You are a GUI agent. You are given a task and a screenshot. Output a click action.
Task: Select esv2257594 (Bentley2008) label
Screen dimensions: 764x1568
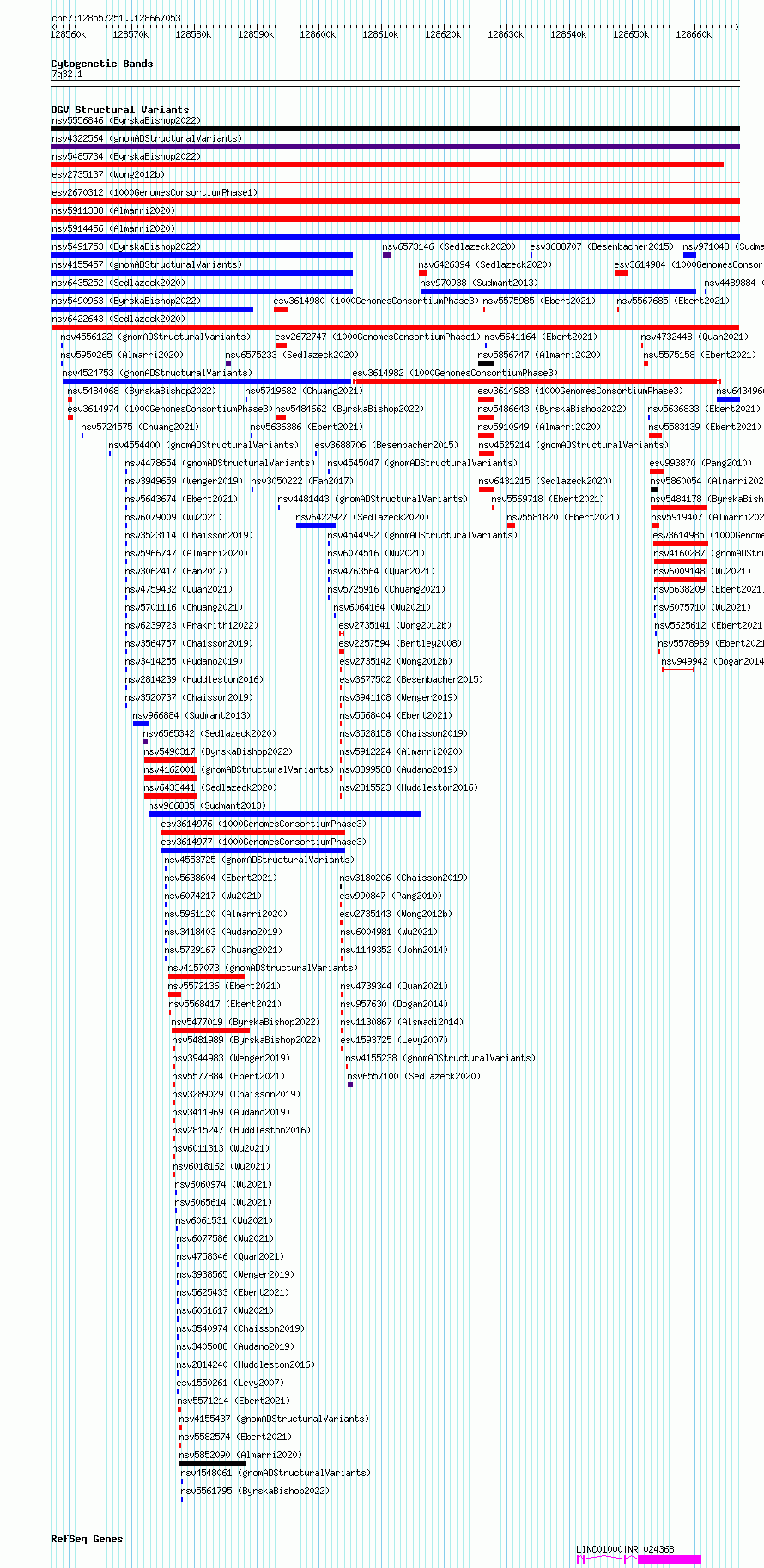(400, 644)
